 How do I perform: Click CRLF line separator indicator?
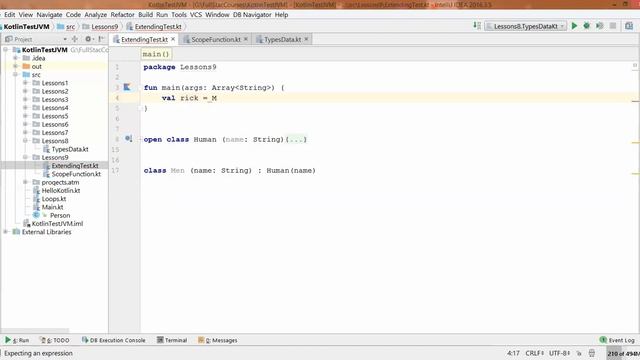[x=534, y=353]
